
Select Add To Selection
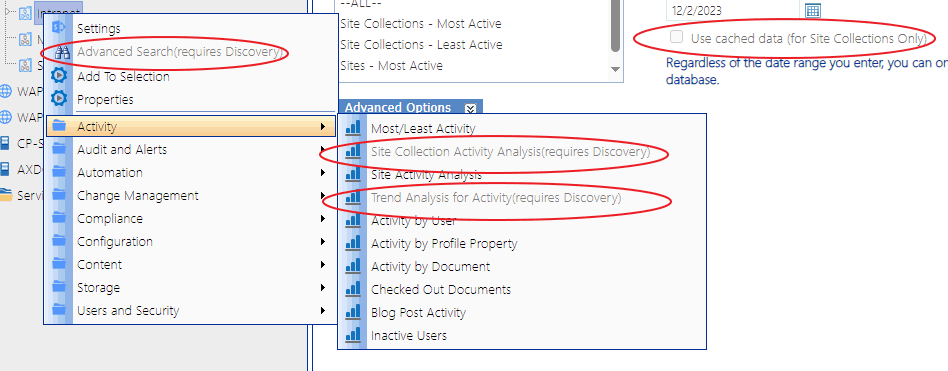pos(123,77)
